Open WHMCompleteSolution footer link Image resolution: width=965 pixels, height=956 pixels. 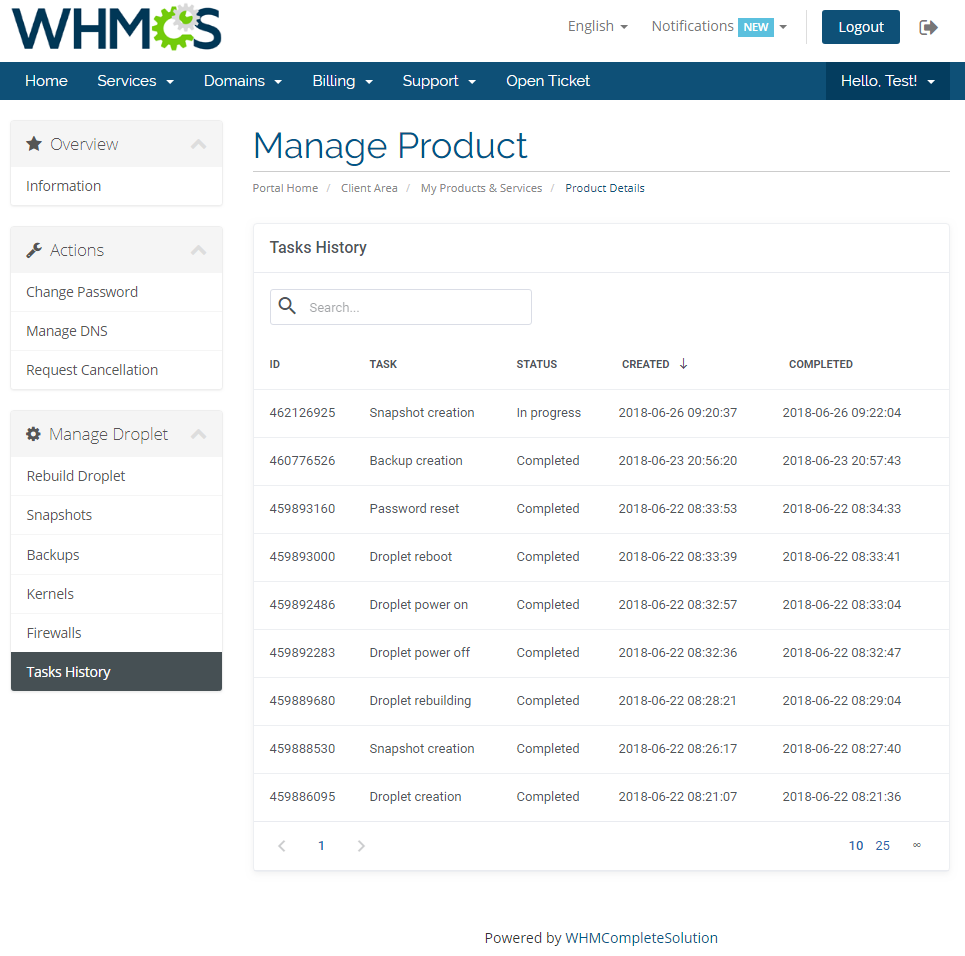(x=641, y=938)
